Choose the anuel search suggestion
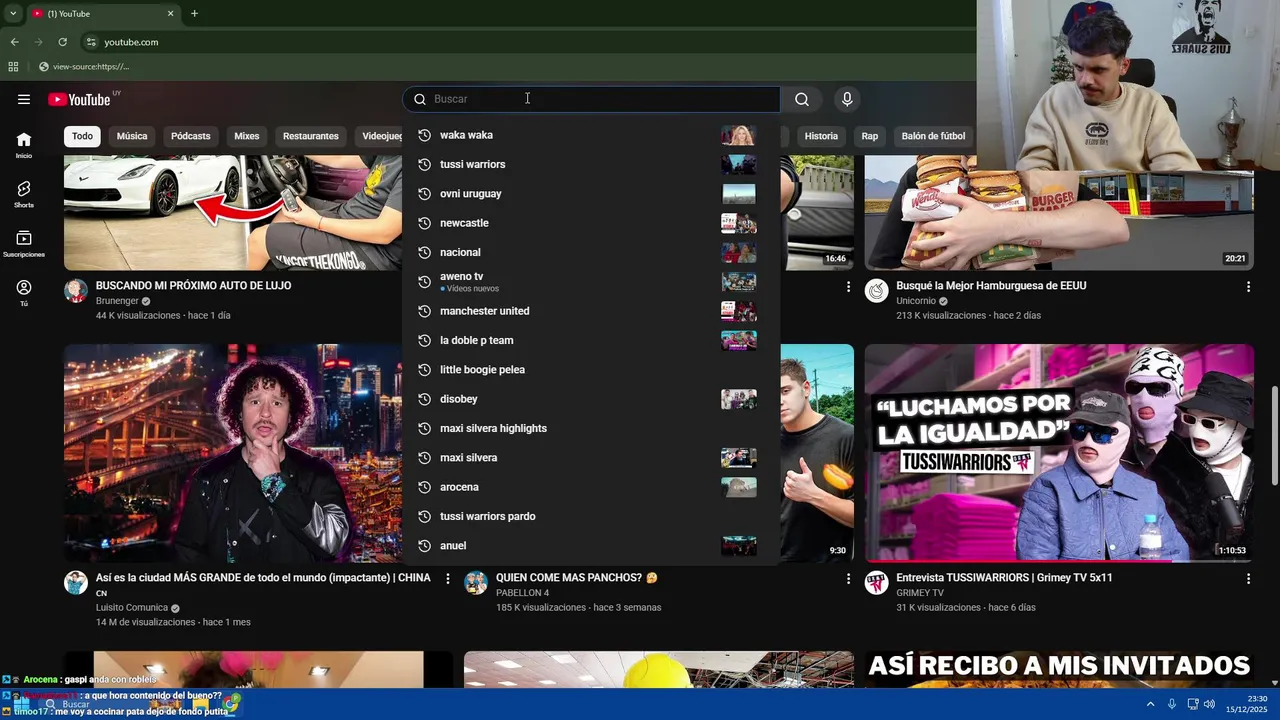 click(x=591, y=546)
